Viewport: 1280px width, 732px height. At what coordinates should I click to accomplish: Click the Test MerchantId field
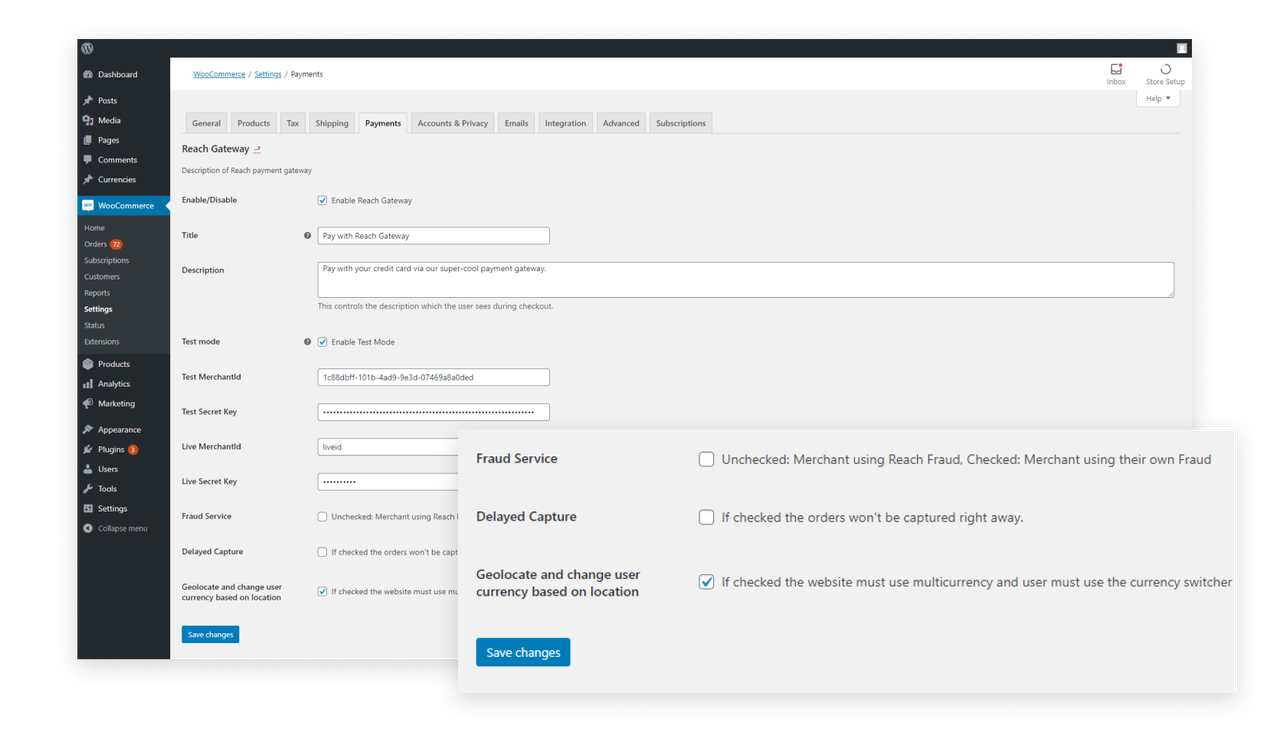pos(433,377)
